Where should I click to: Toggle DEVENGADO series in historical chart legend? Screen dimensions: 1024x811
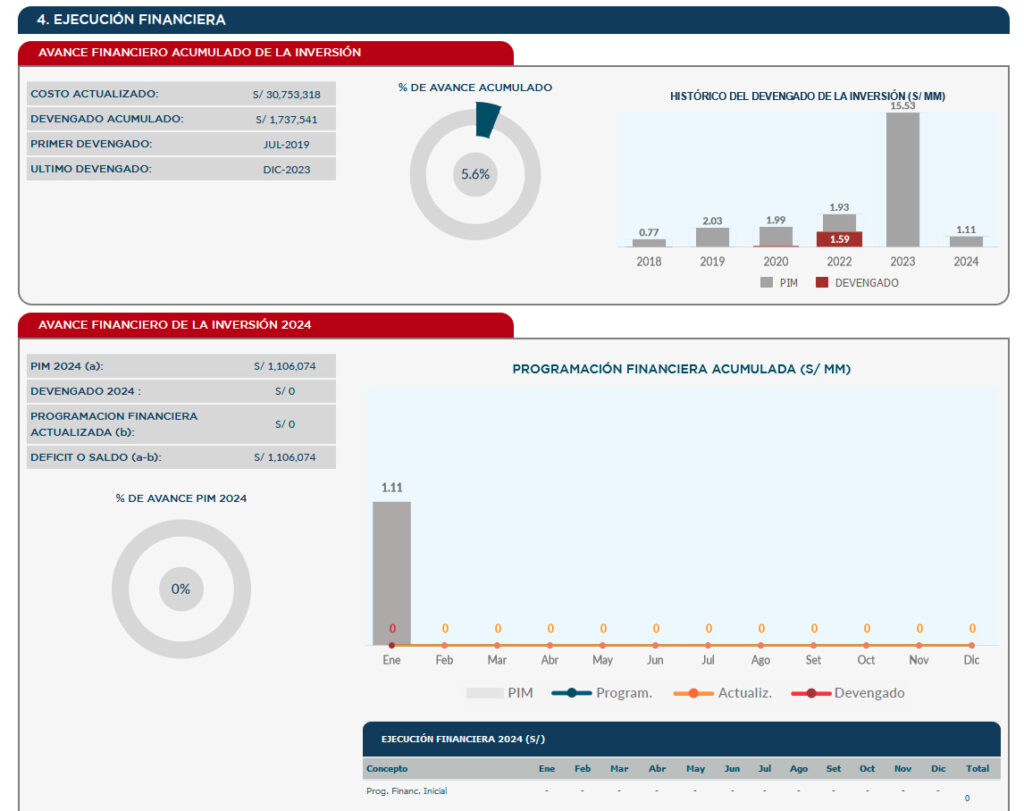[x=857, y=283]
